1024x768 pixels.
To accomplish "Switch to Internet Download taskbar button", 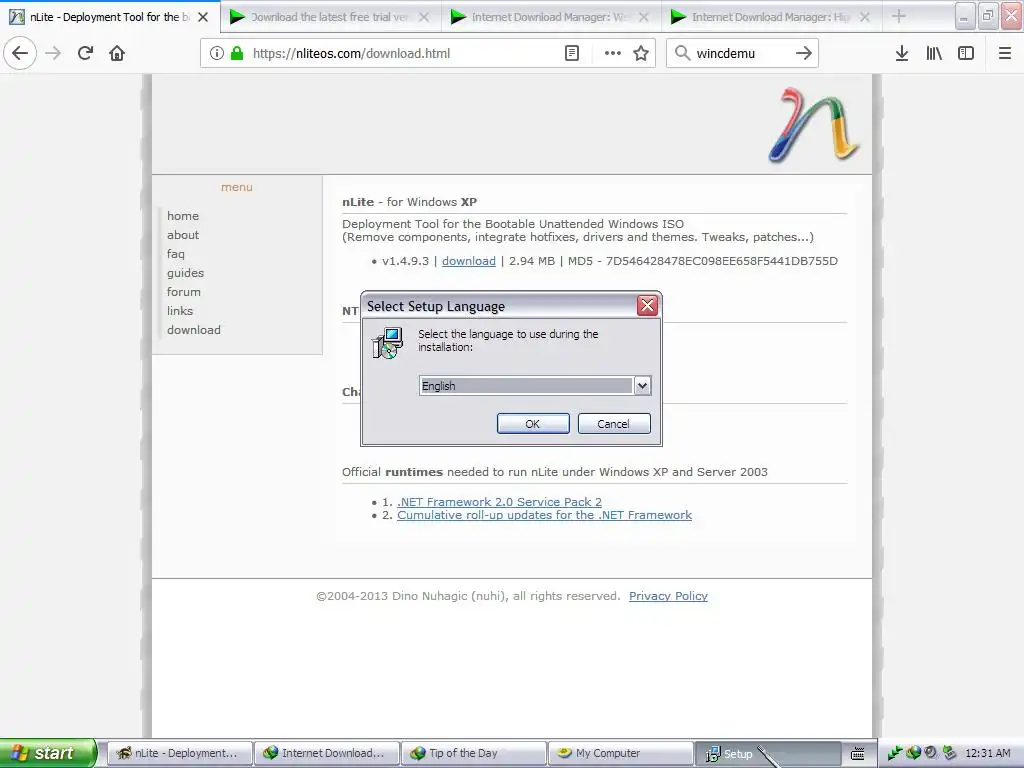I will (x=326, y=753).
